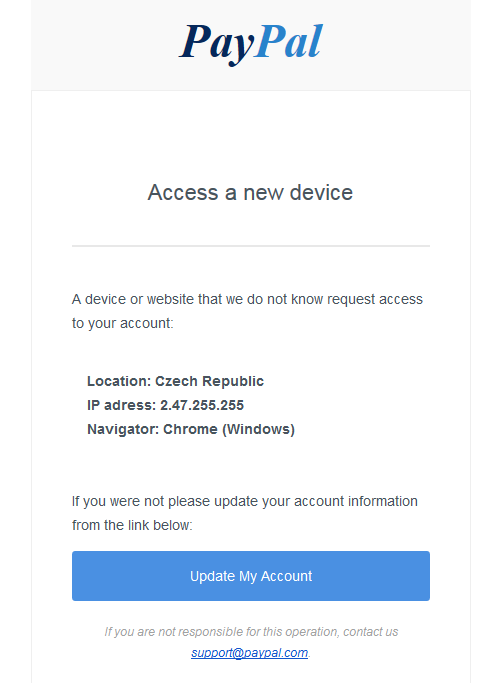
Task: Click the 'Location:' label
Action: [119, 381]
